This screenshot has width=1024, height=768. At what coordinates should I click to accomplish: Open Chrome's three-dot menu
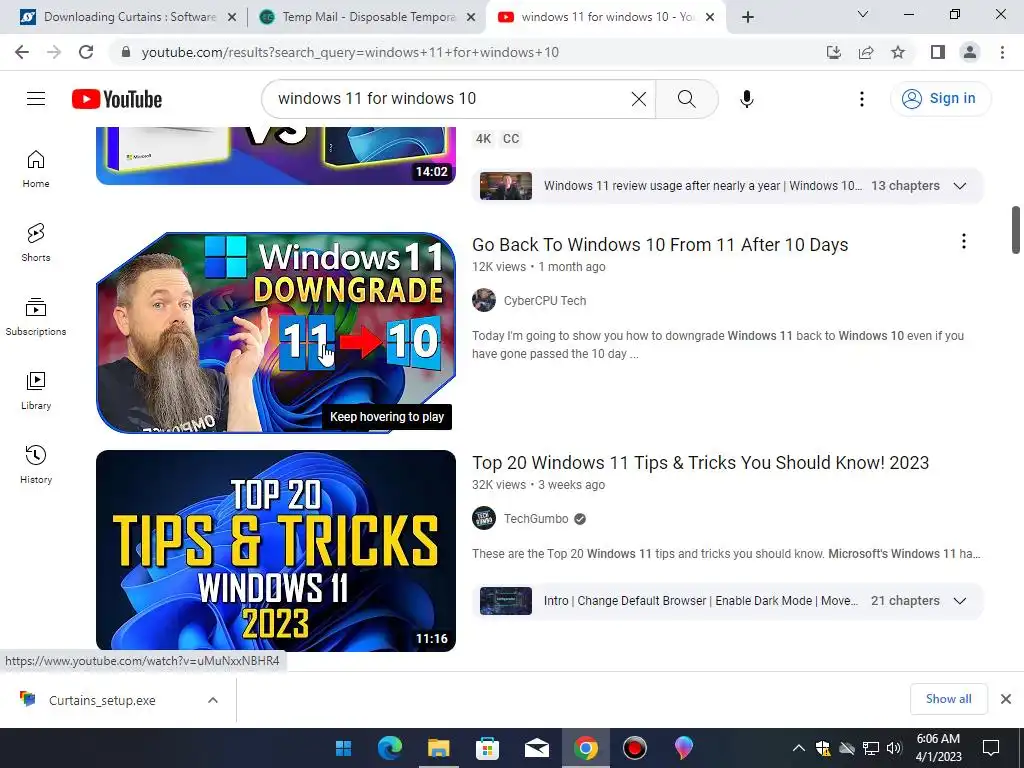point(1002,52)
